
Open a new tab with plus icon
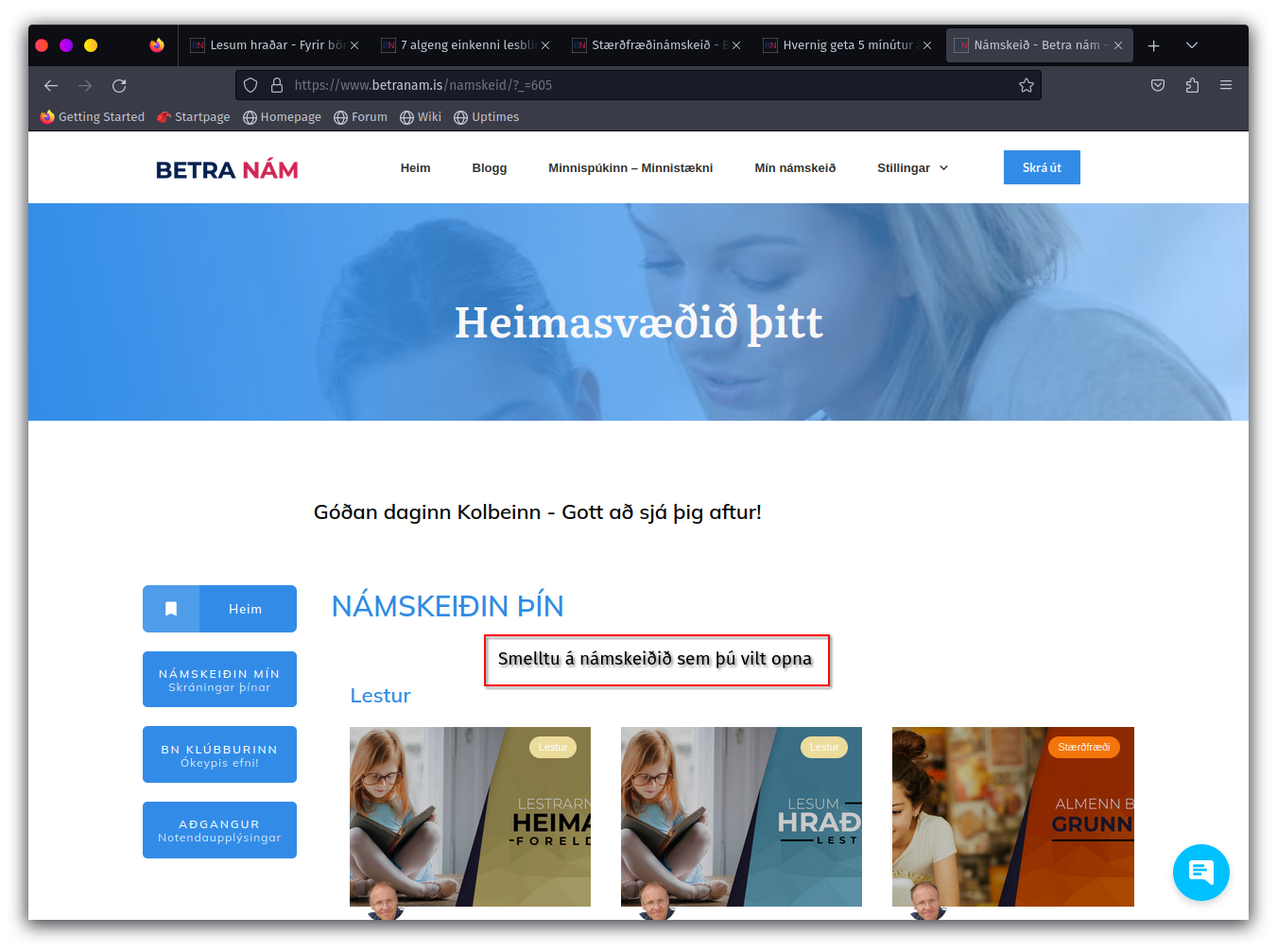coord(1153,45)
